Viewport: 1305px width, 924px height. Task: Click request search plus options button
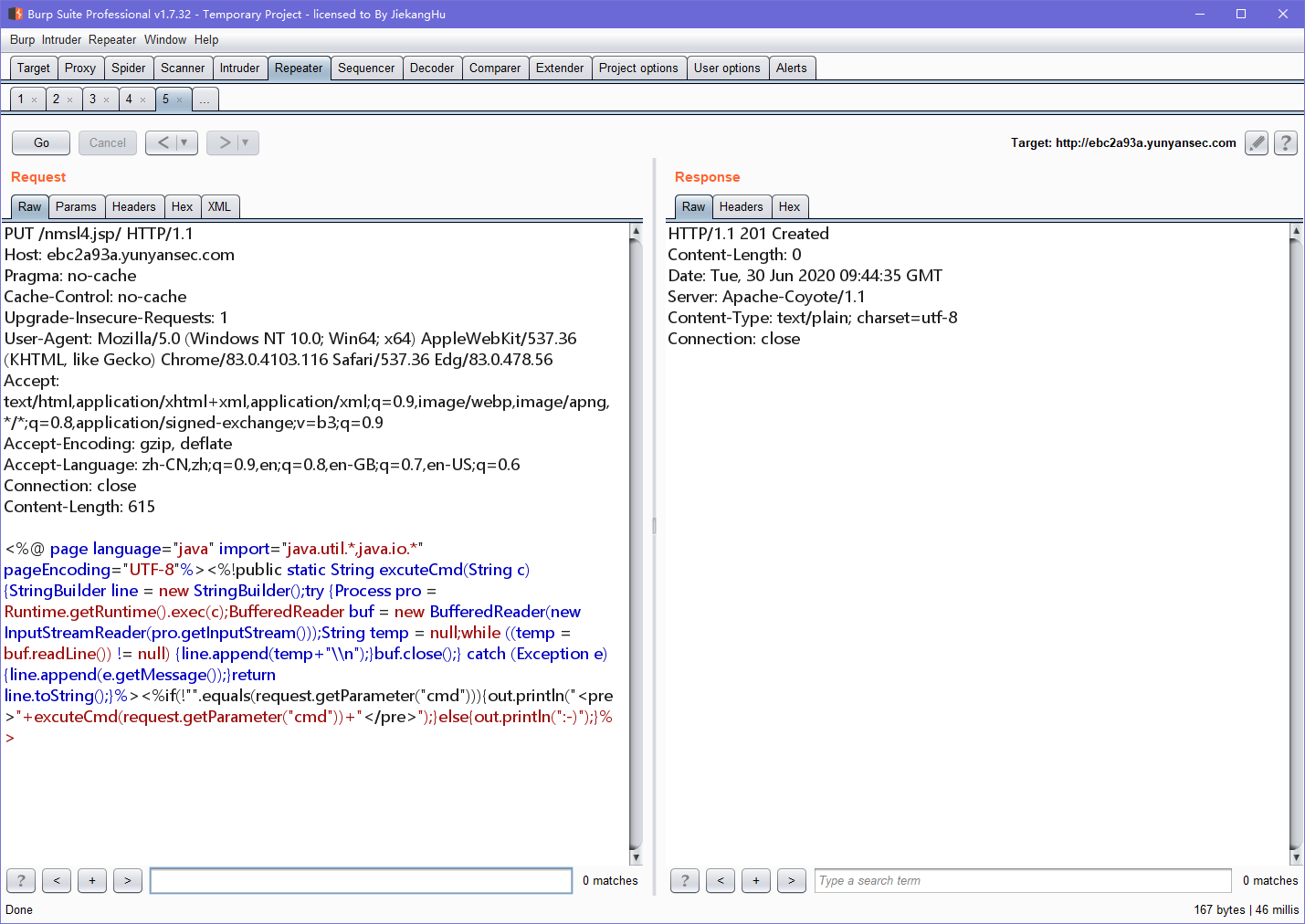pos(92,880)
